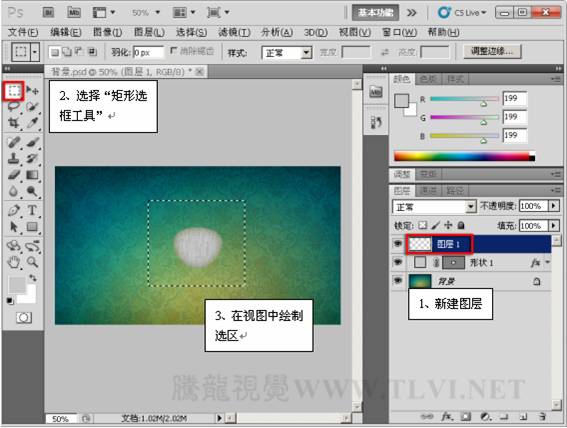Expand more workspaces chevron
This screenshot has height=428, width=567.
click(x=412, y=13)
